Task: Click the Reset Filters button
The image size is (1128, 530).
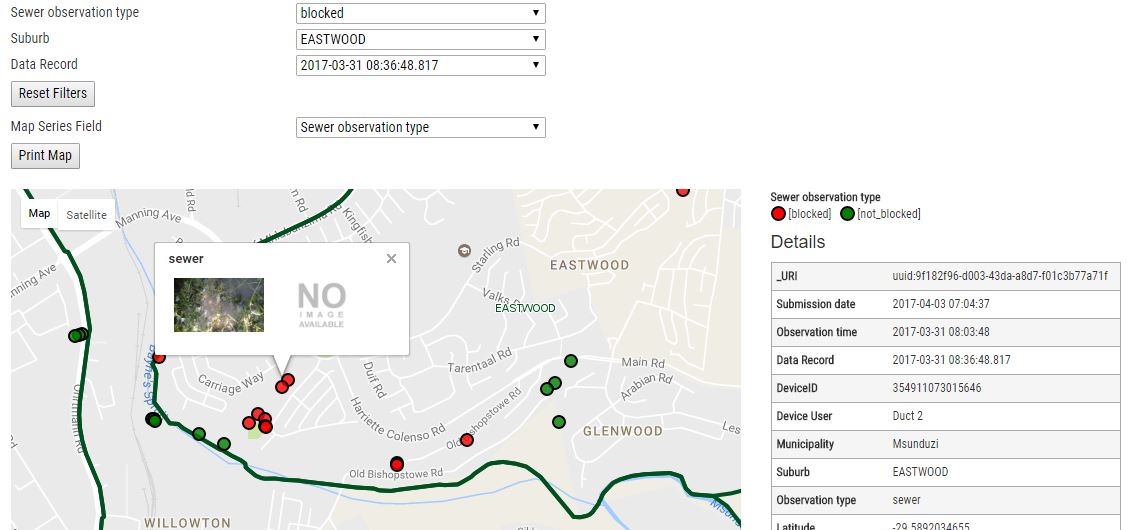Action: [x=53, y=93]
